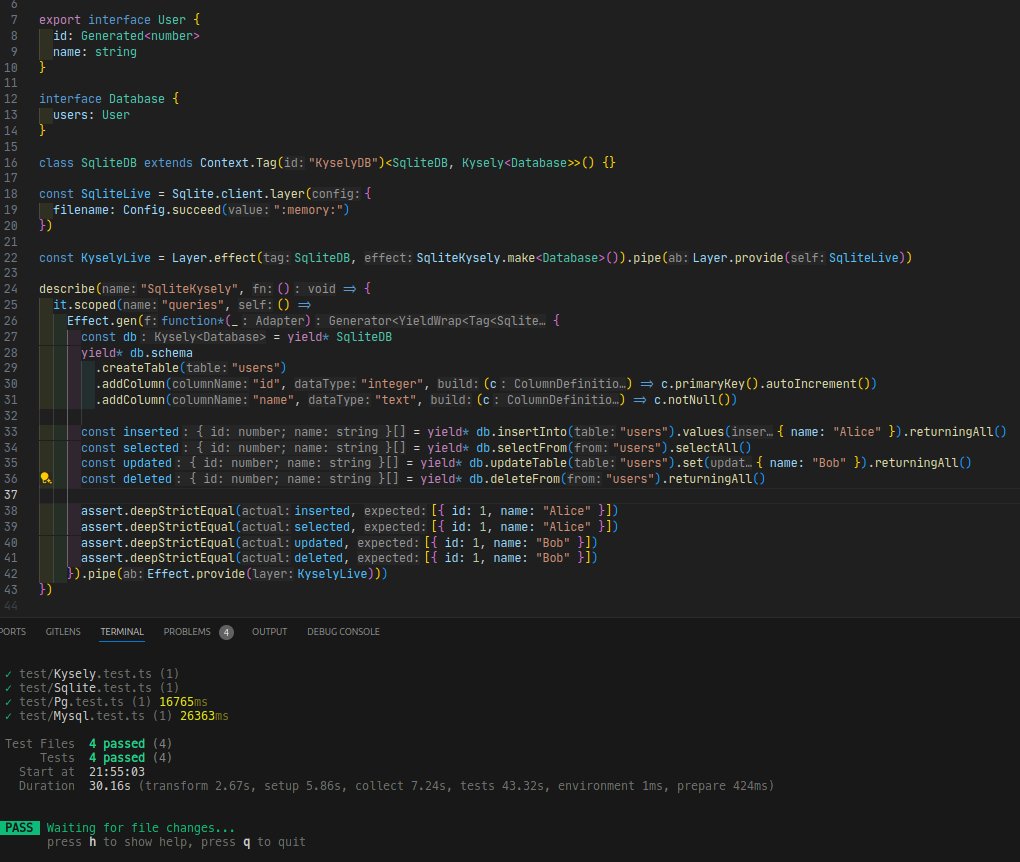The width and height of the screenshot is (1020, 862).
Task: Click 'Database' interface name on line 12
Action: 137,99
